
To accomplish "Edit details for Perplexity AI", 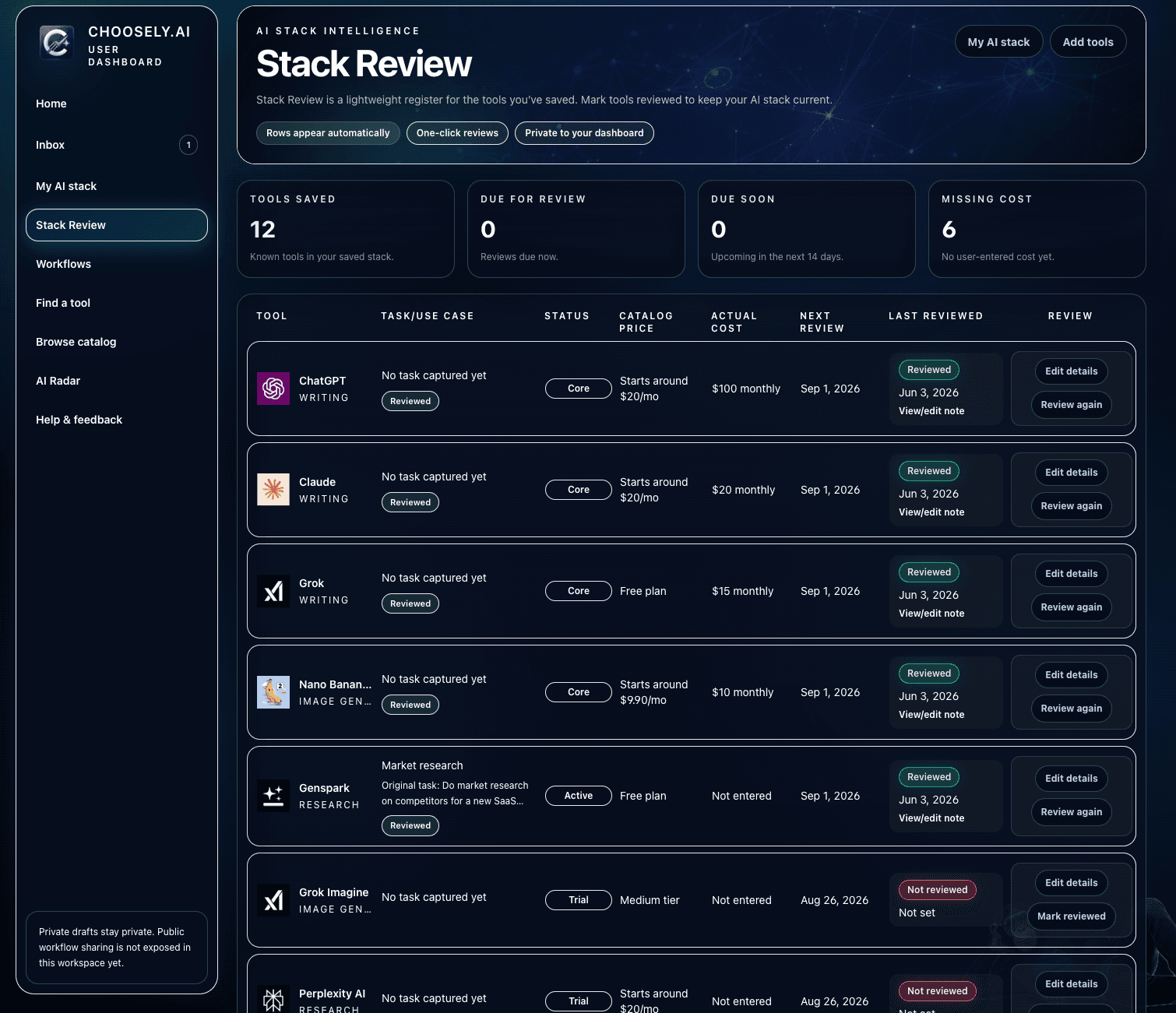I will [1071, 984].
